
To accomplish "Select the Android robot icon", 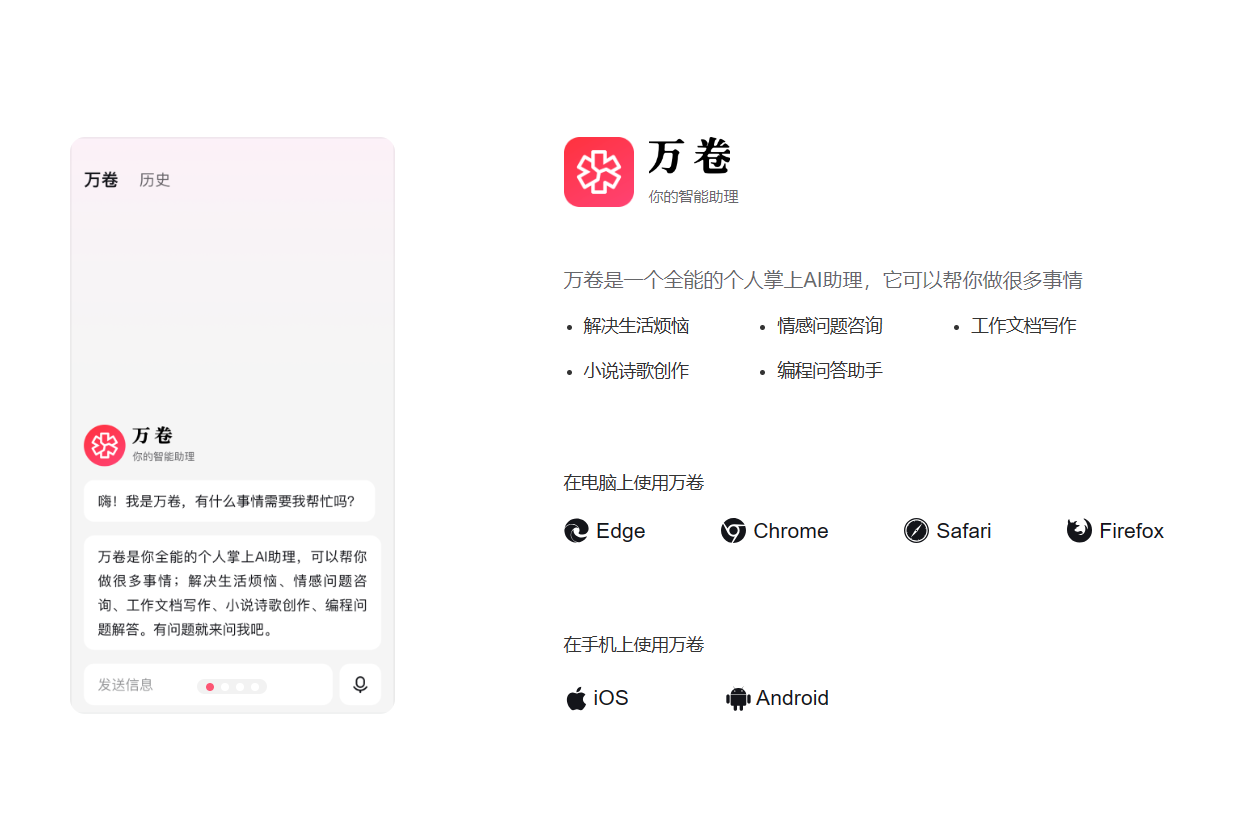I will click(x=737, y=698).
